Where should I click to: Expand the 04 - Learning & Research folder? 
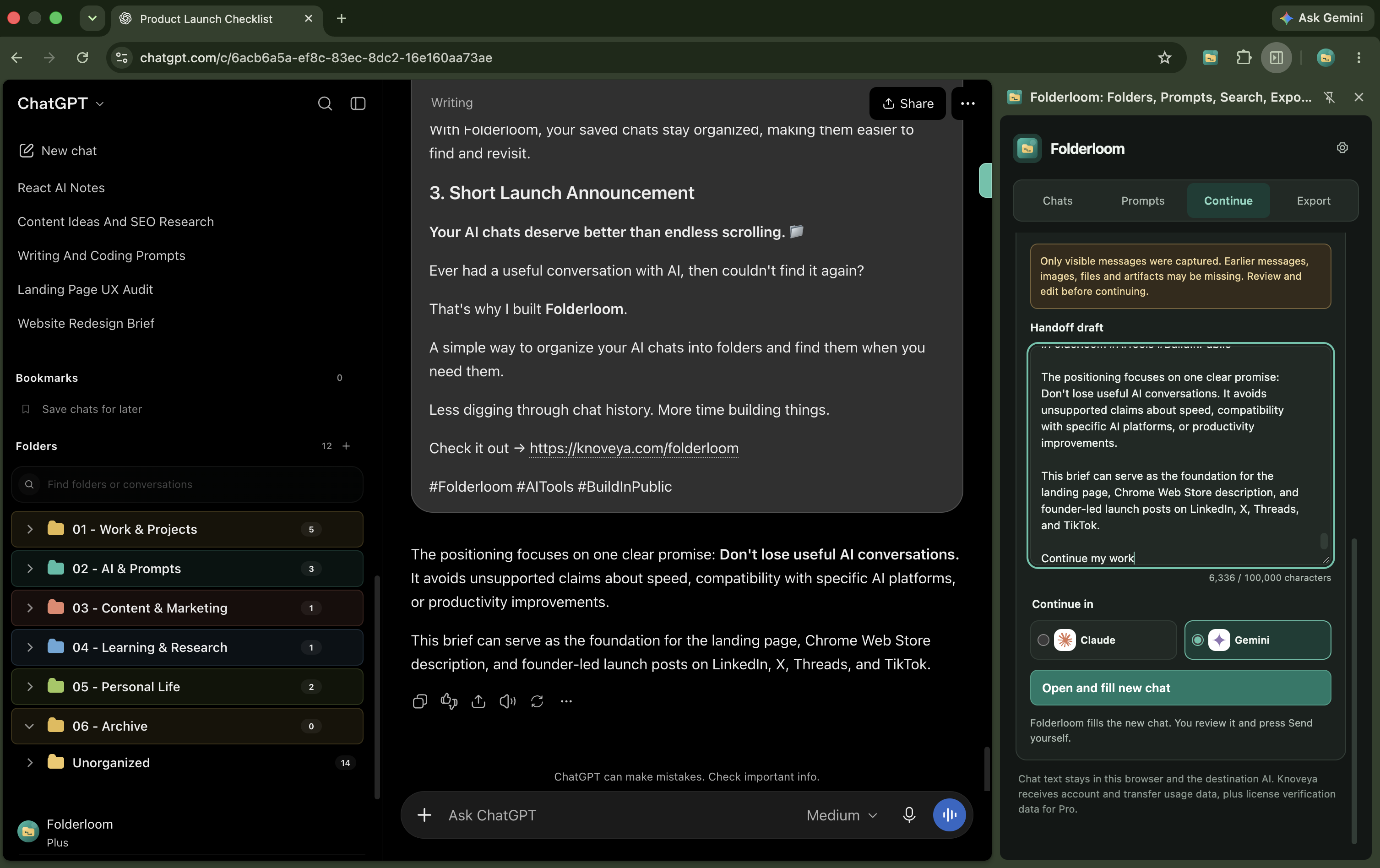[x=30, y=647]
